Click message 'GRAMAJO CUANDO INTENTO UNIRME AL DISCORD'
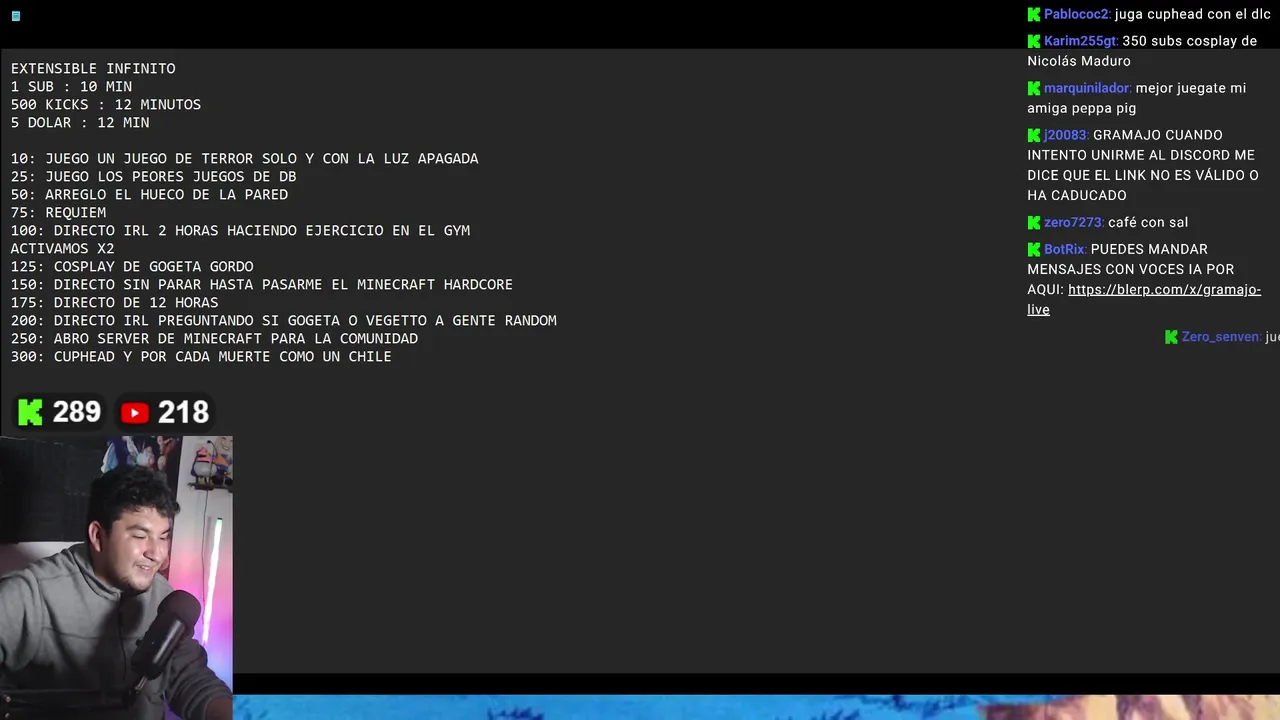This screenshot has height=720, width=1280. (1143, 165)
